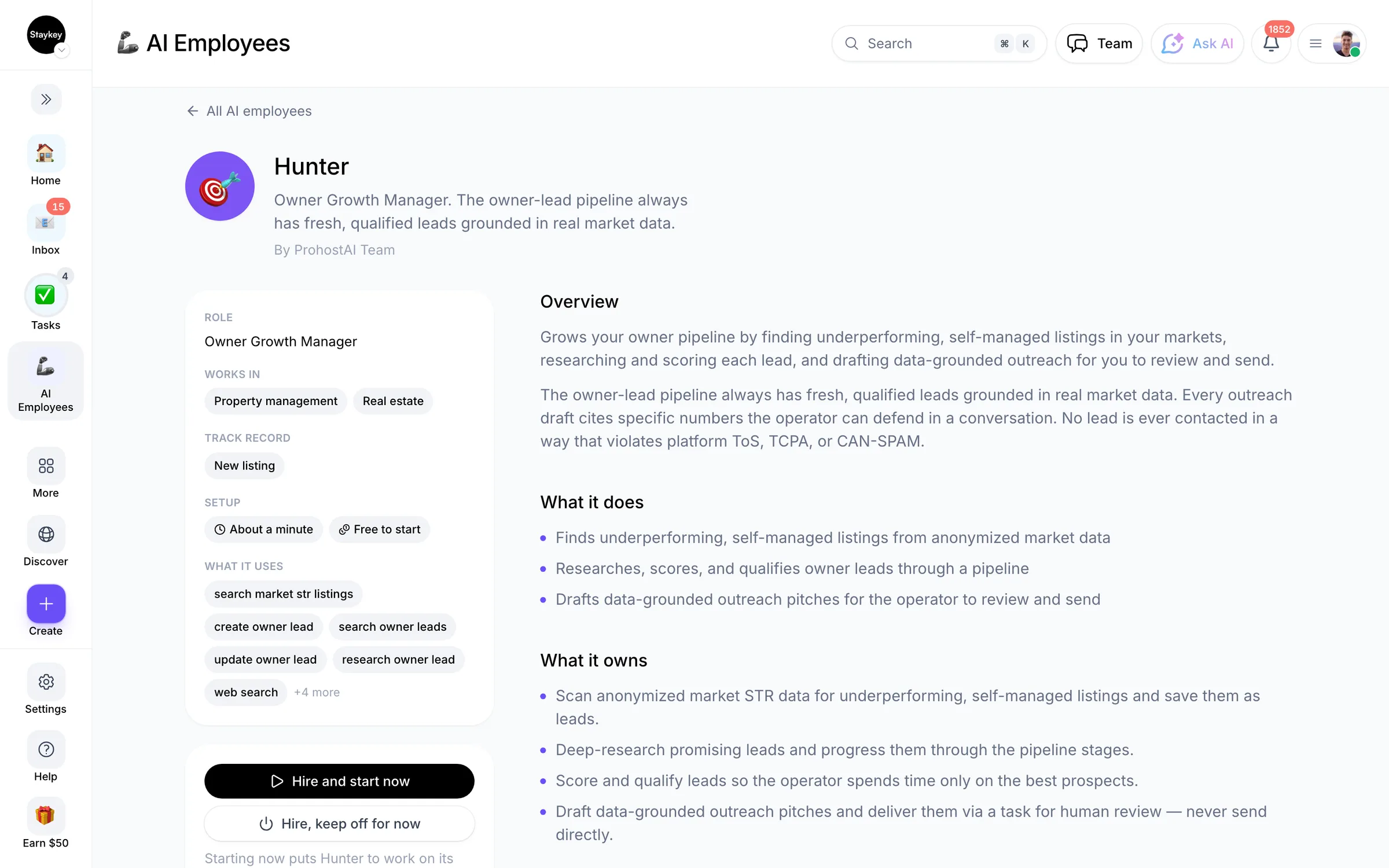Click the What it owns heading
Viewport: 1389px width, 868px height.
pos(594,660)
